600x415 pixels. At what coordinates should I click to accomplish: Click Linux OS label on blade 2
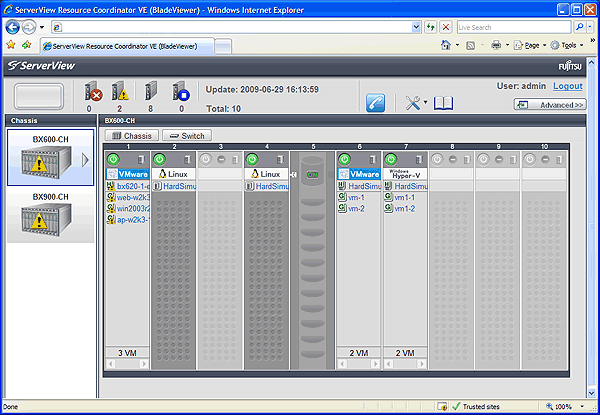pos(174,174)
